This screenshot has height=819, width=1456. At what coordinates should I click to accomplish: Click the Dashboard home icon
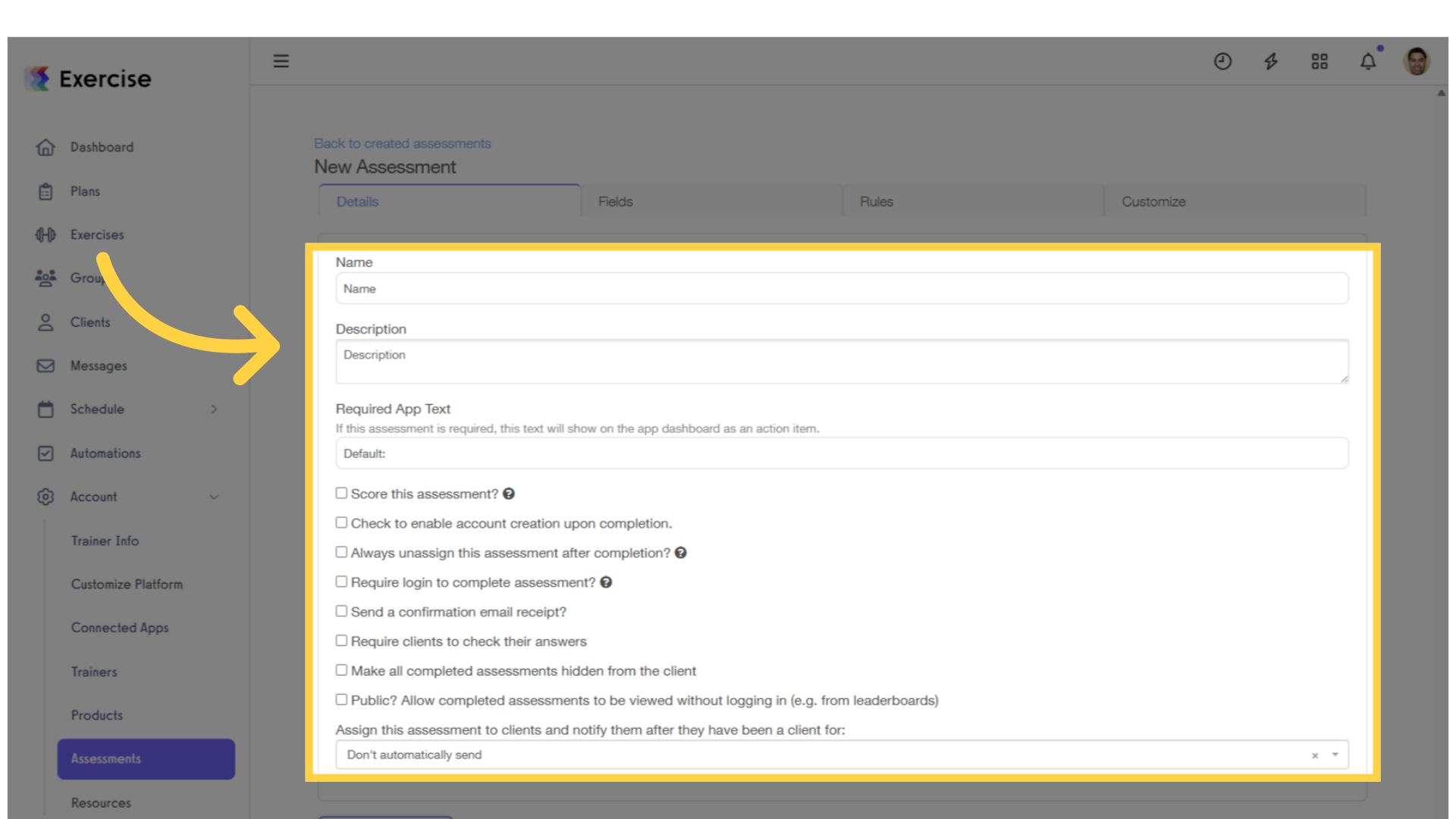point(45,147)
